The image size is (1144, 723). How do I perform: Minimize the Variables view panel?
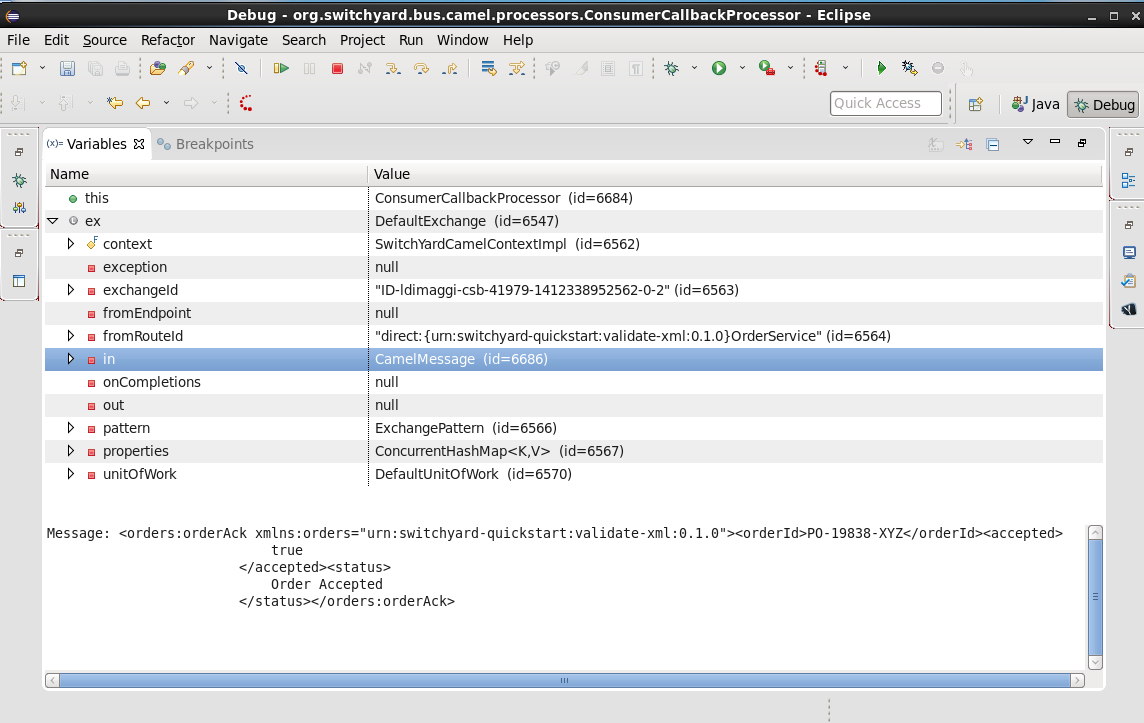1055,142
